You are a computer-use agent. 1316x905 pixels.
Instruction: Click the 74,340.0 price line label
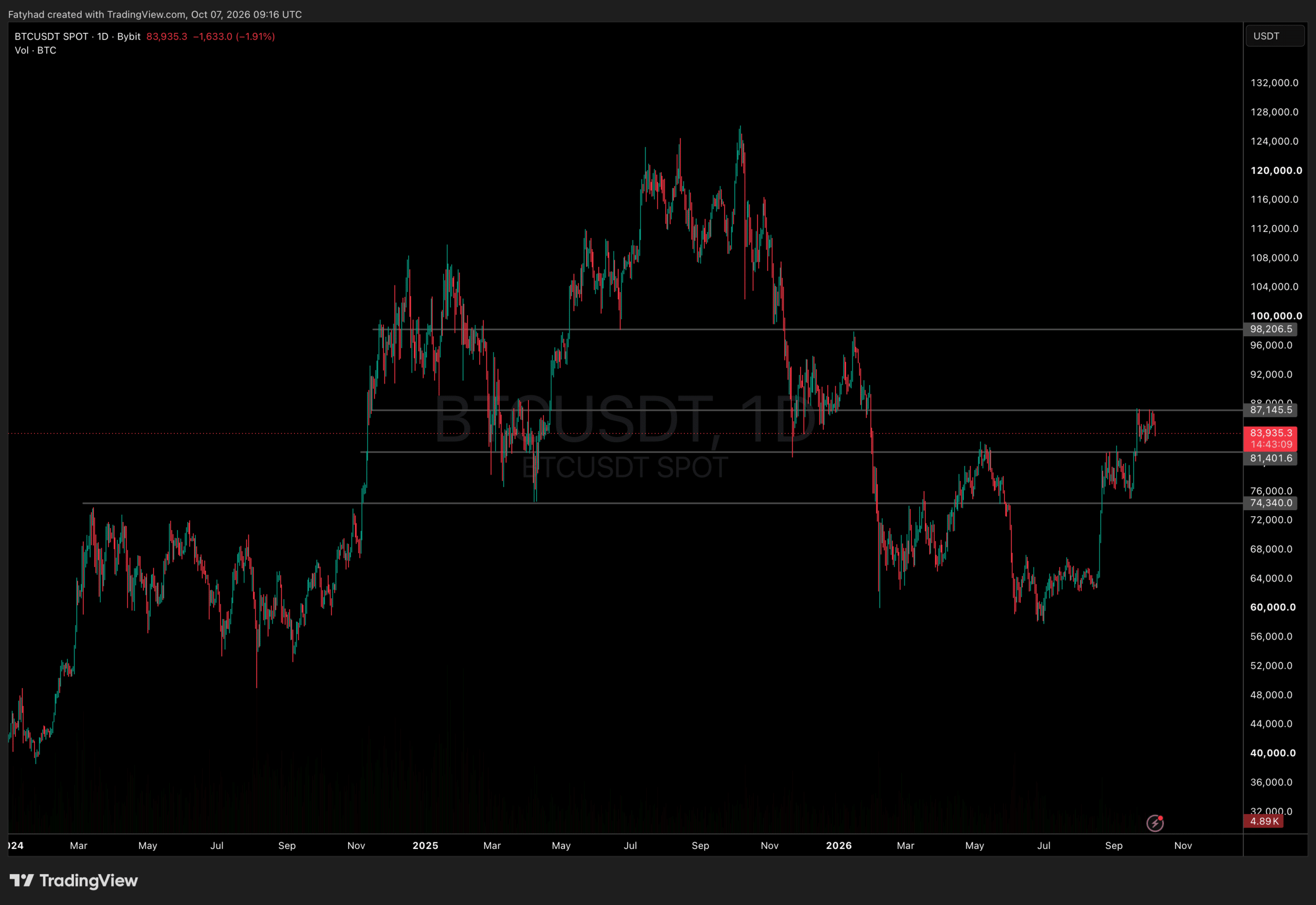1271,503
